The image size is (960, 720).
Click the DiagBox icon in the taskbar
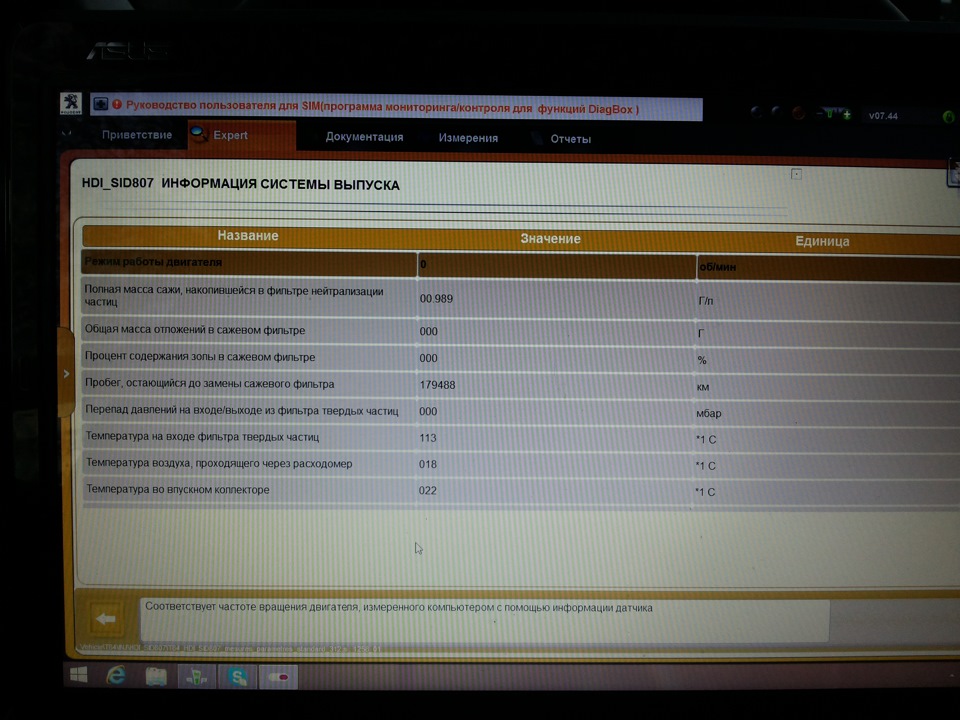tap(195, 677)
